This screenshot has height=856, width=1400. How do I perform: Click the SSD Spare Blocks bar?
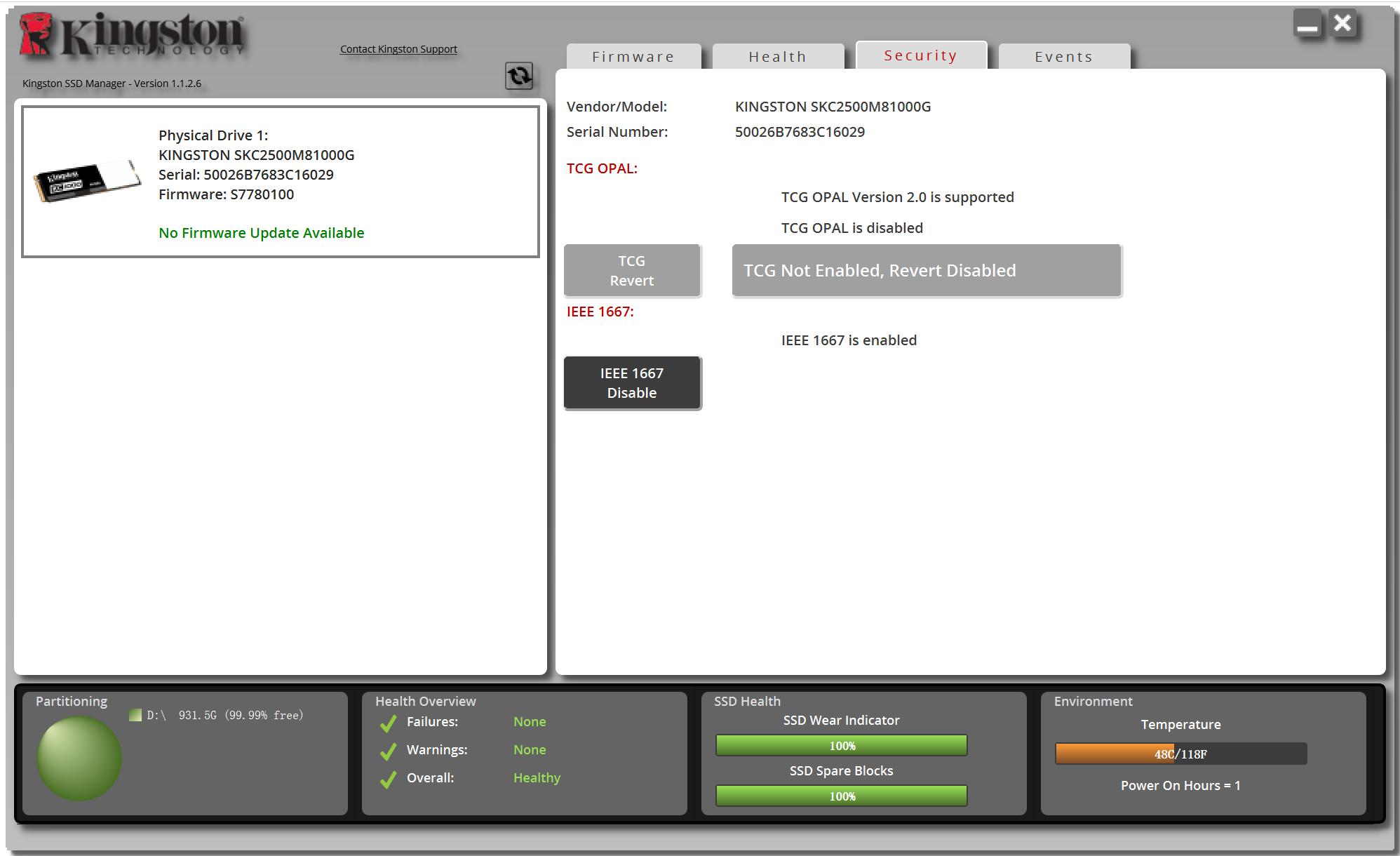(x=841, y=796)
